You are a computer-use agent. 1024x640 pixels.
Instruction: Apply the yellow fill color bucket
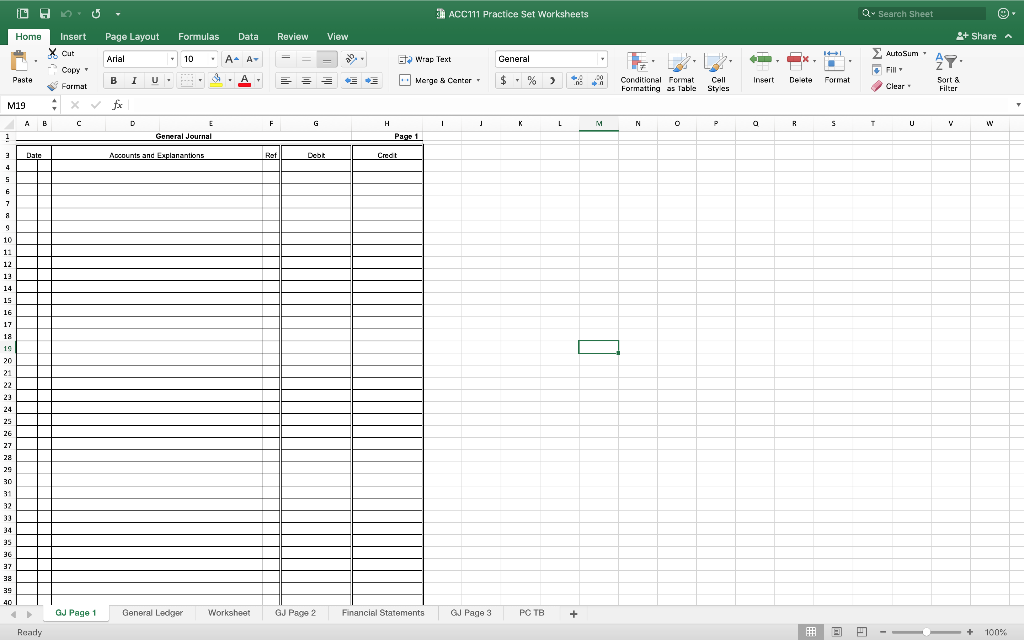coord(216,80)
